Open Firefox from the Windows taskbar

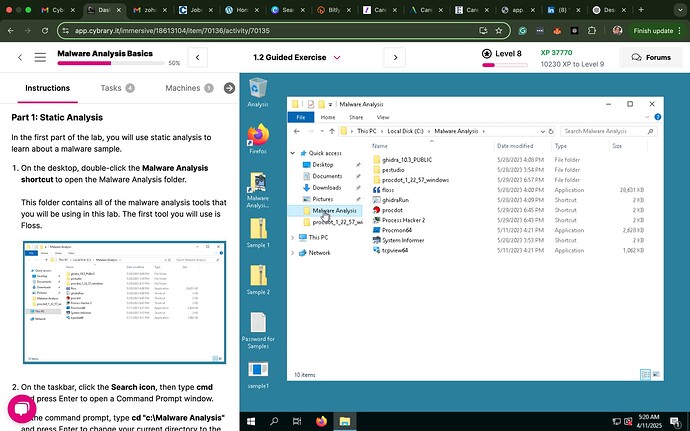click(x=321, y=421)
